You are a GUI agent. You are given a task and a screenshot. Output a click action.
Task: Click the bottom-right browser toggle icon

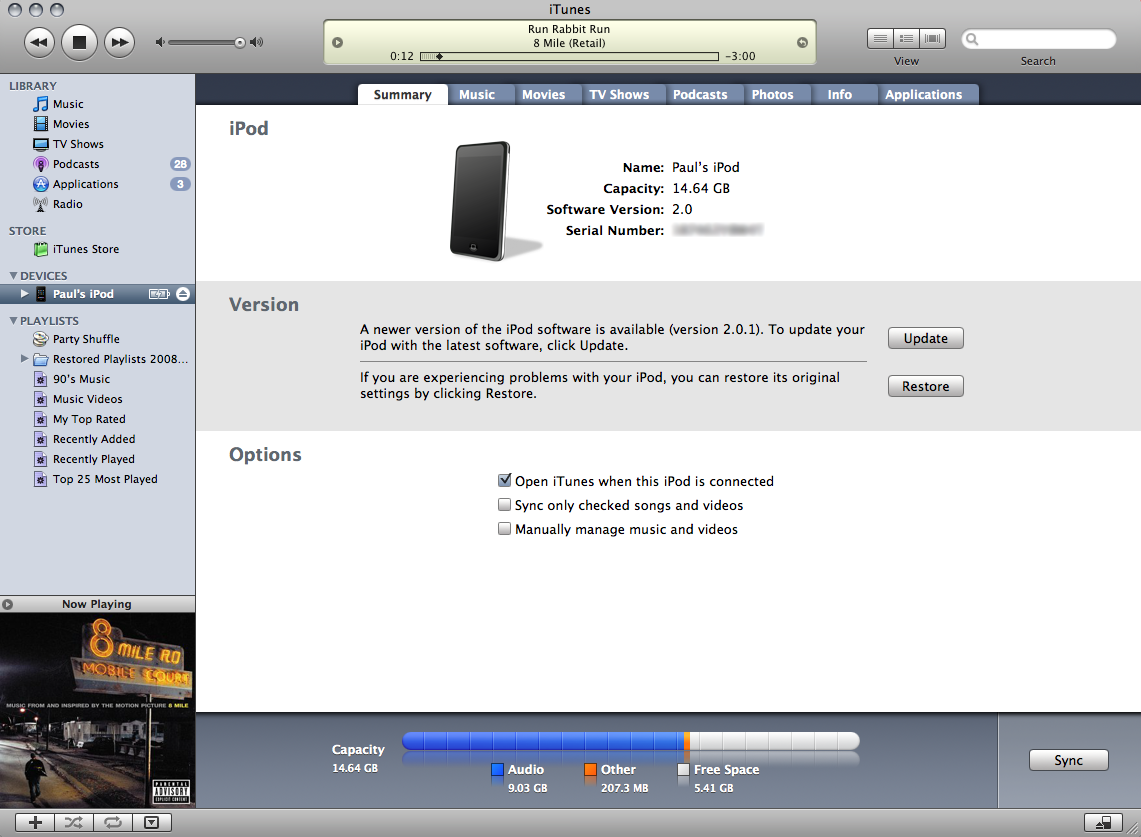point(1103,822)
